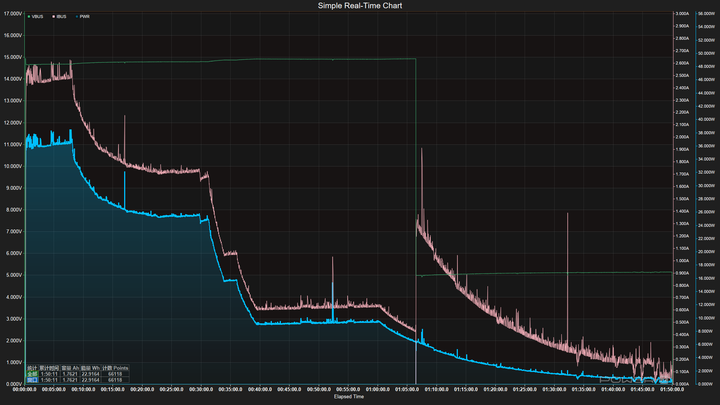Select the green row label in statistics table
This screenshot has width=720, height=405.
(32, 374)
